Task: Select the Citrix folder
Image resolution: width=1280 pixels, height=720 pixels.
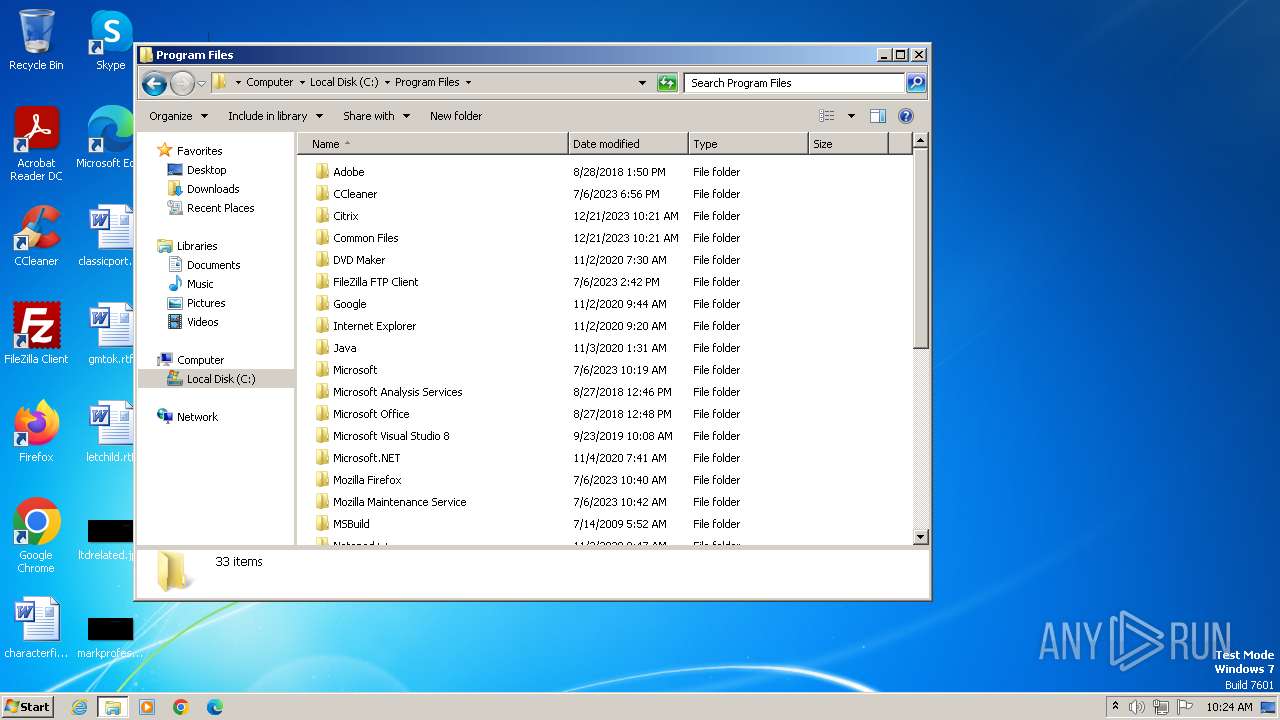Action: coord(345,216)
